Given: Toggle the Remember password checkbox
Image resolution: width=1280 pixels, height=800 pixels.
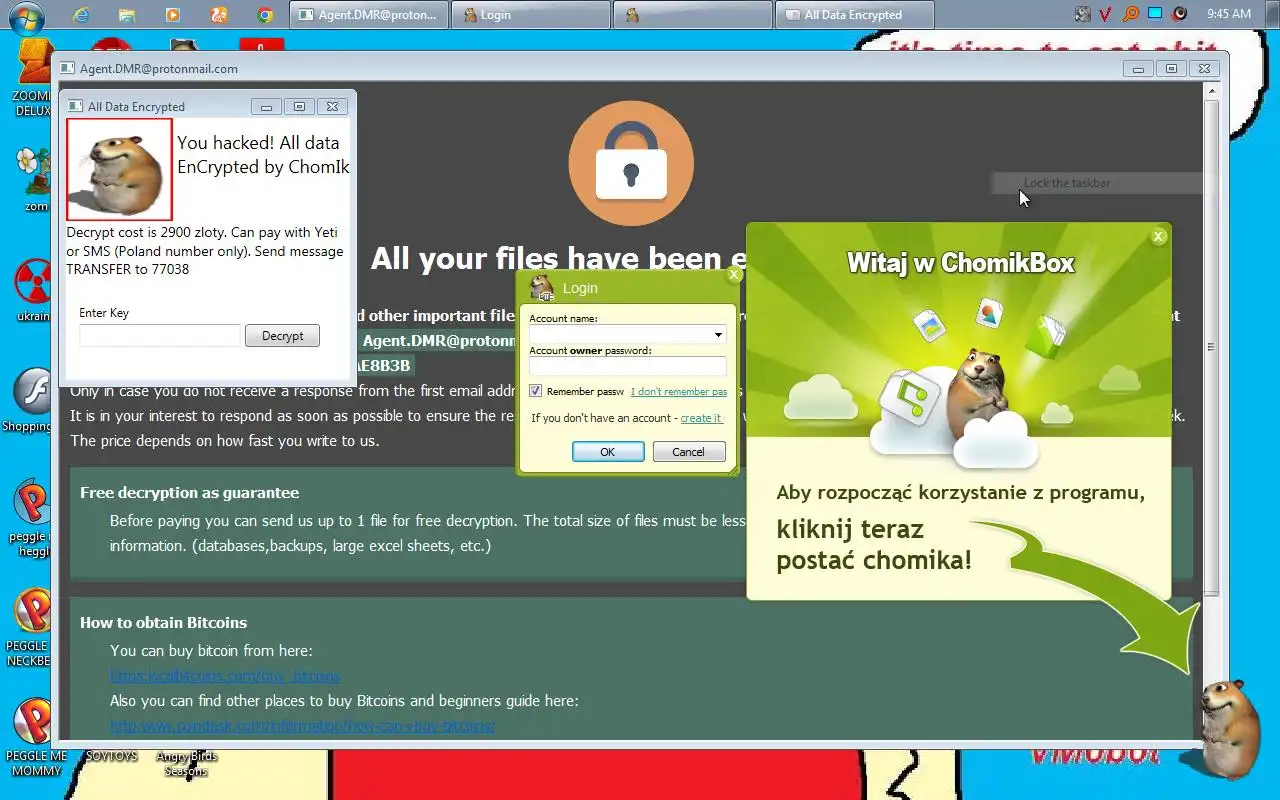Looking at the screenshot, I should coord(536,391).
